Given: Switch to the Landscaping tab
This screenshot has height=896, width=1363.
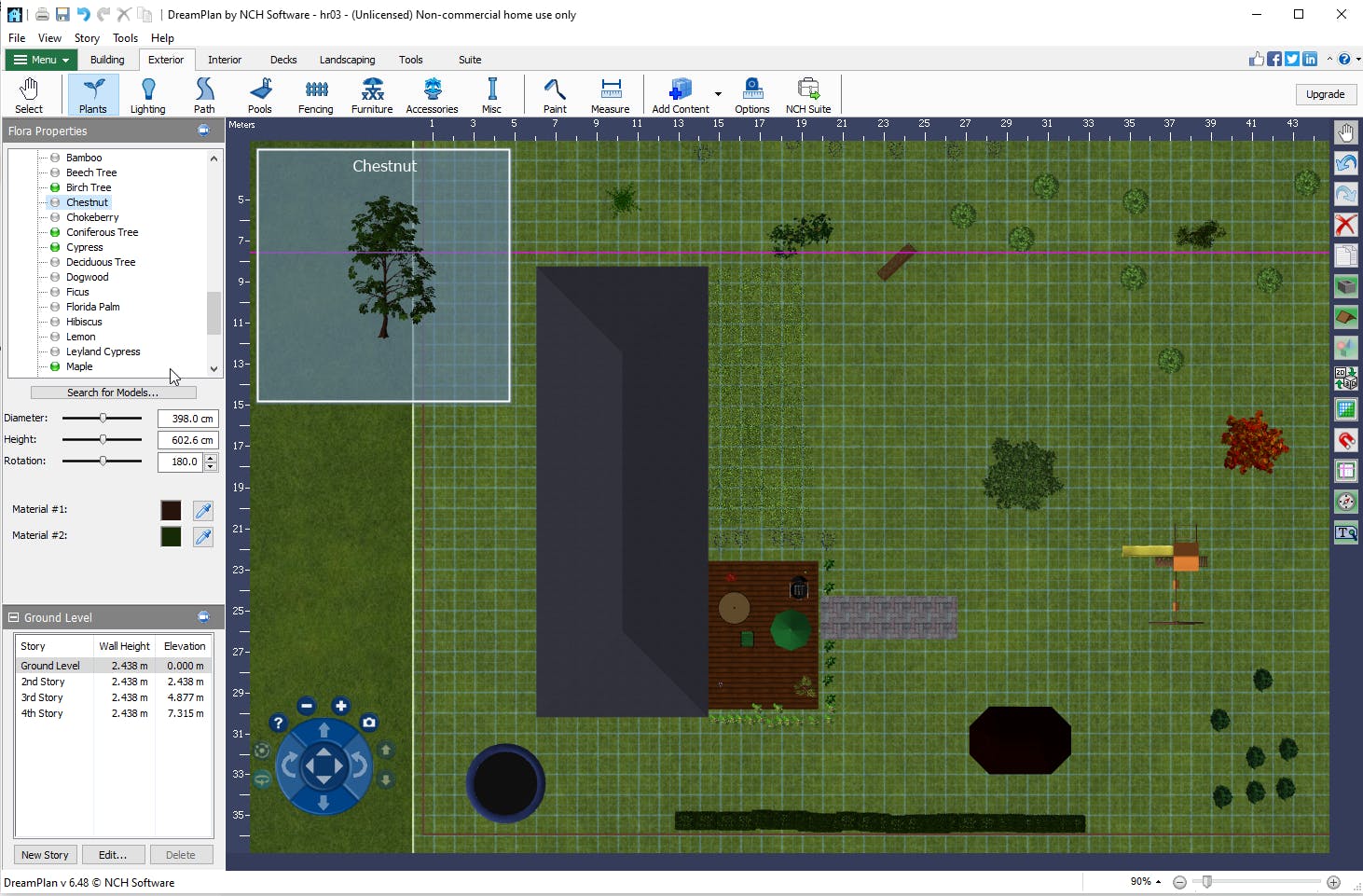Looking at the screenshot, I should [347, 60].
